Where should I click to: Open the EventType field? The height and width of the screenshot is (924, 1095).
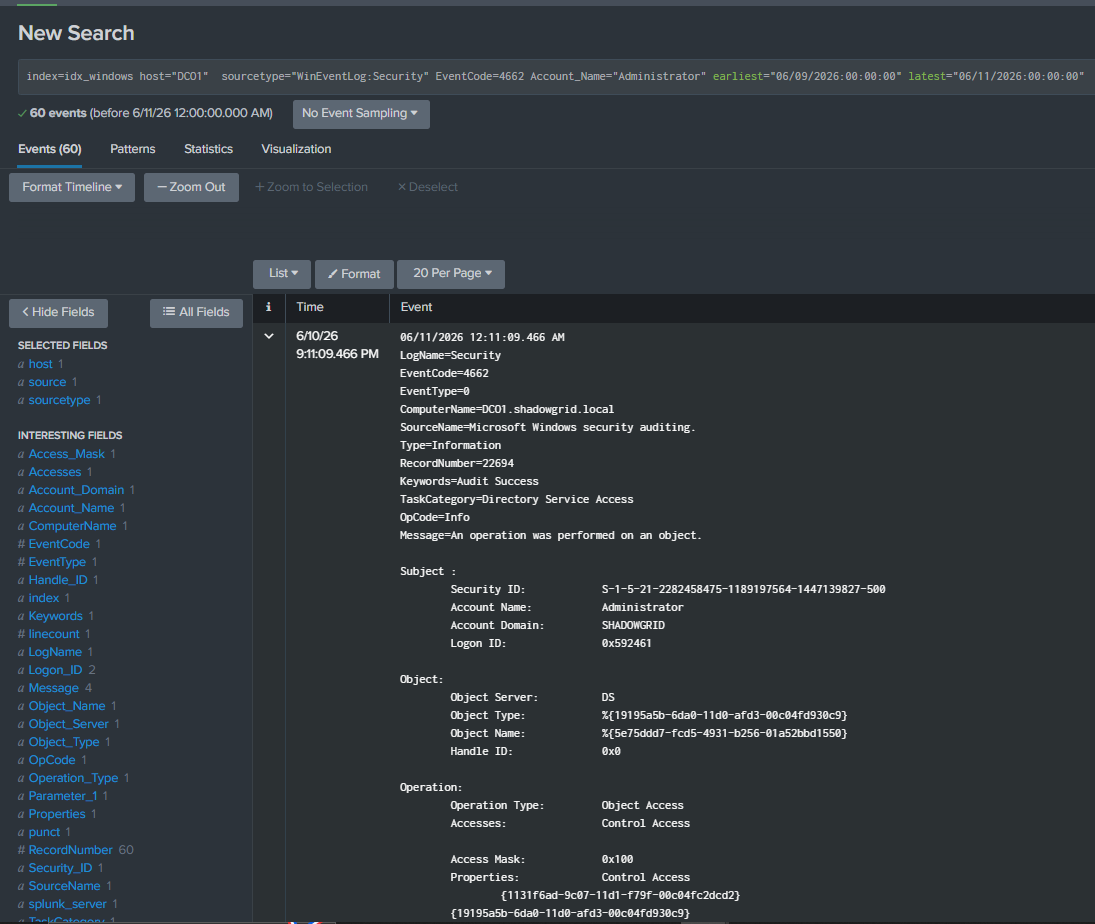57,562
